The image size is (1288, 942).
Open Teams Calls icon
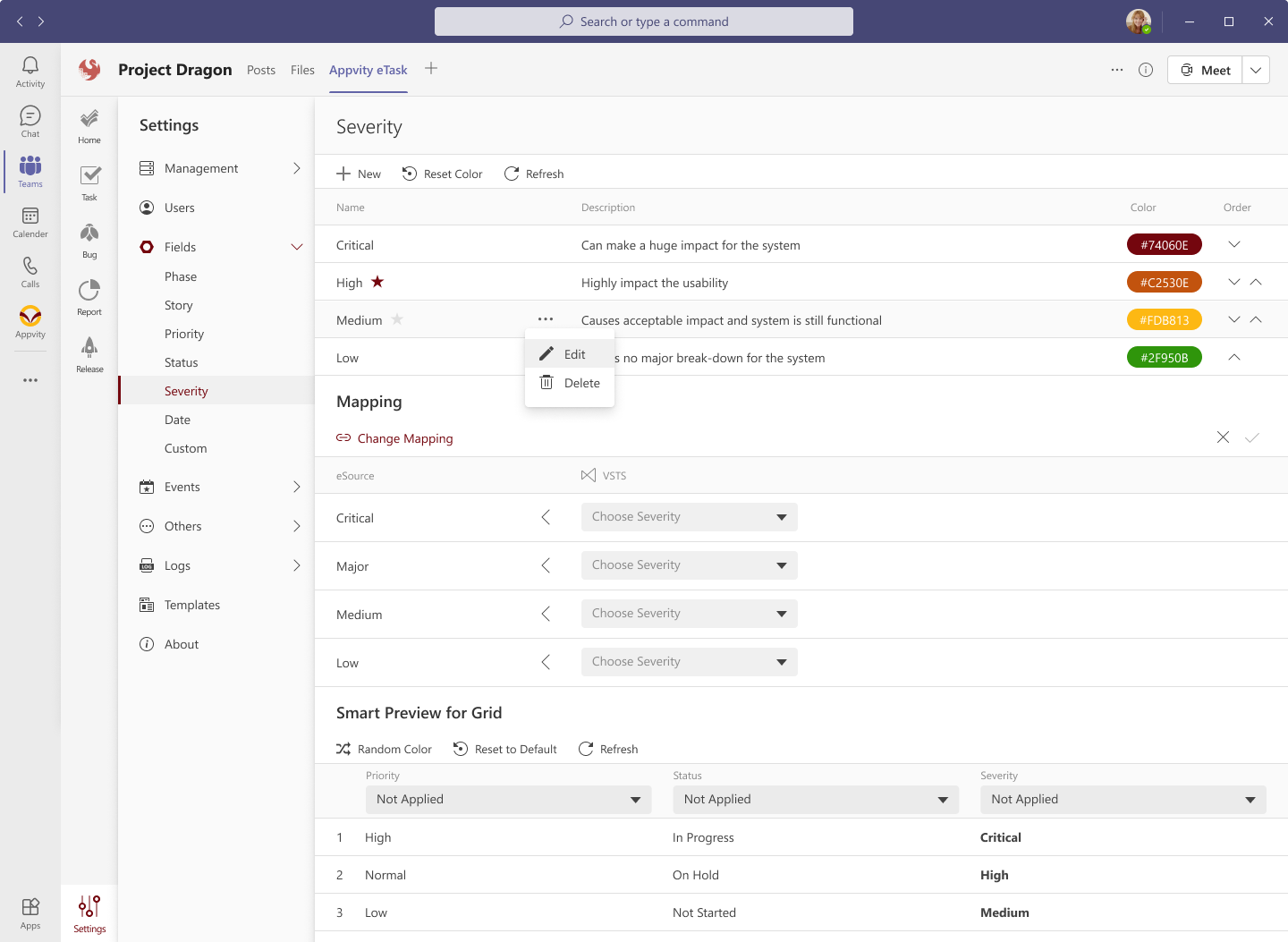(x=30, y=272)
